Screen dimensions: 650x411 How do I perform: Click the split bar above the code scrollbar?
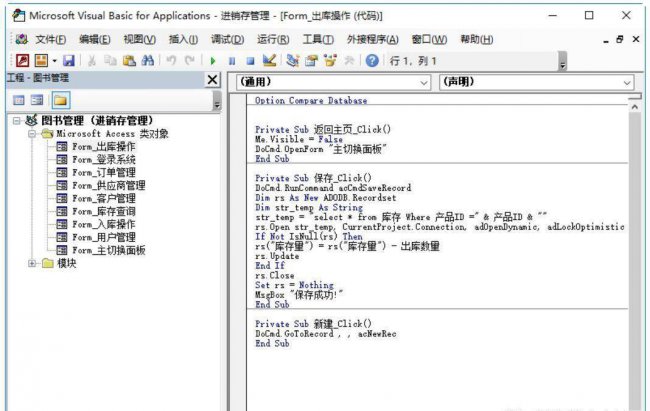click(635, 96)
